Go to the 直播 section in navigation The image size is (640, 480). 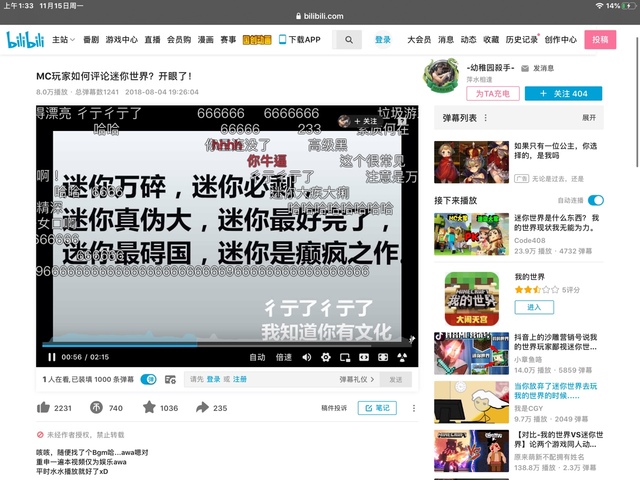coord(152,40)
